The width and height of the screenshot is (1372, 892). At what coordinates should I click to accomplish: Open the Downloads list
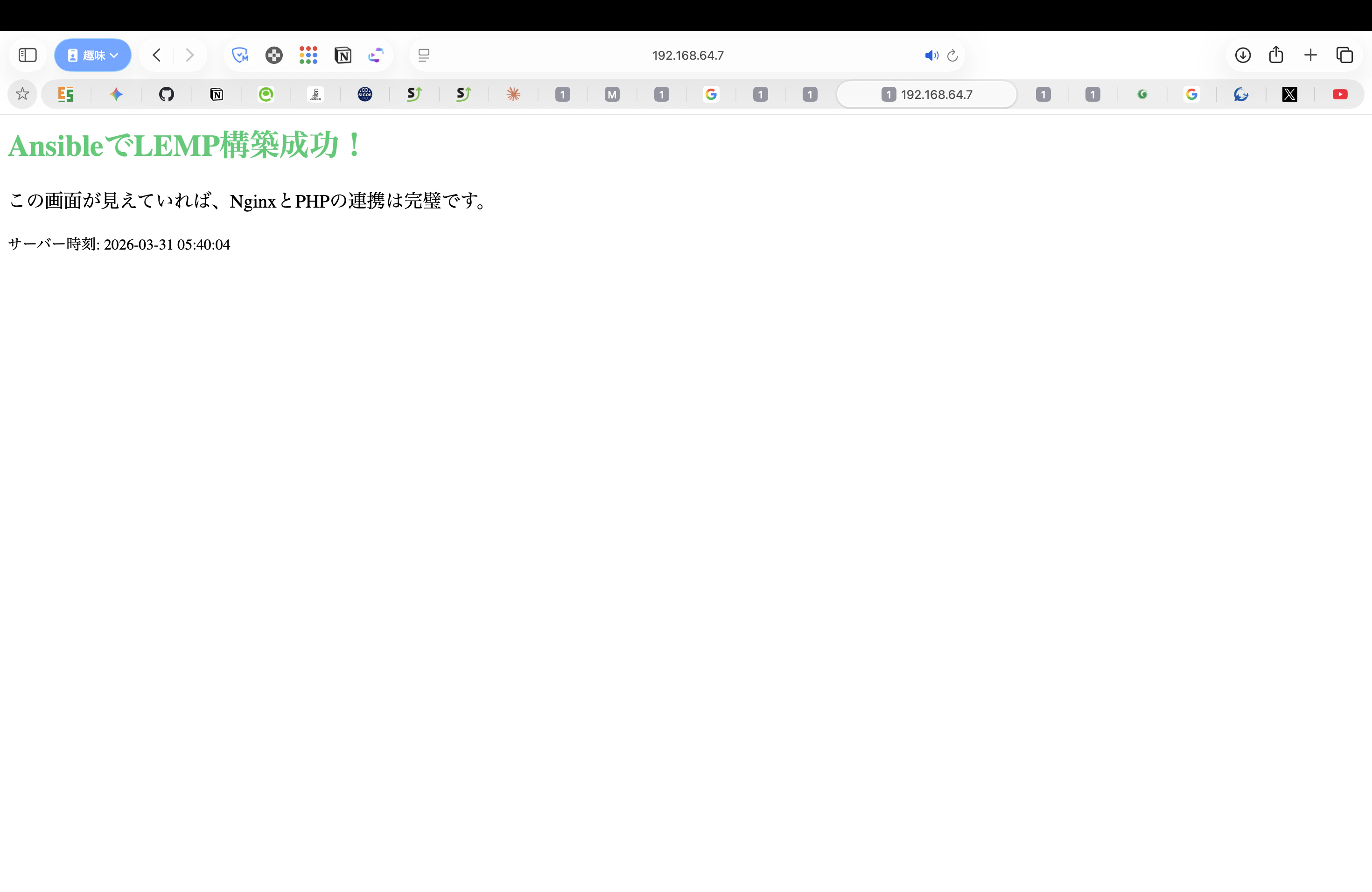point(1244,55)
